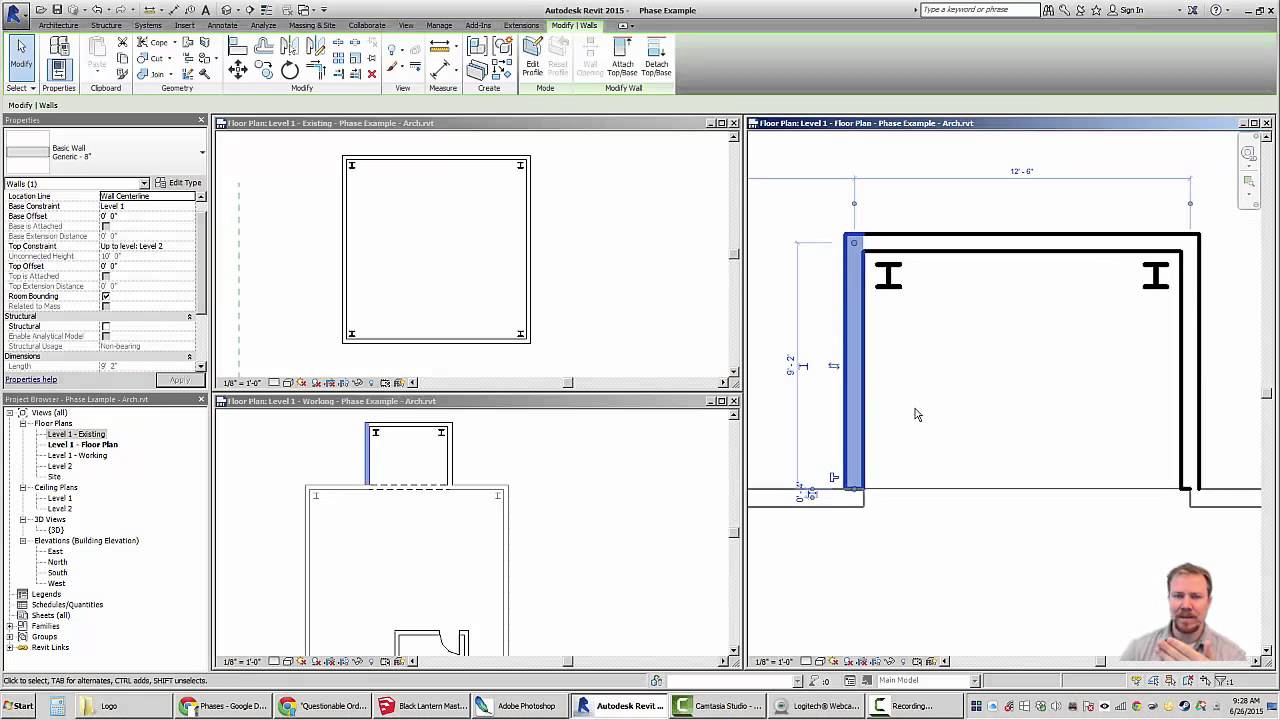Viewport: 1280px width, 720px height.
Task: Open the Architecture ribbon tab
Action: pyautogui.click(x=58, y=25)
